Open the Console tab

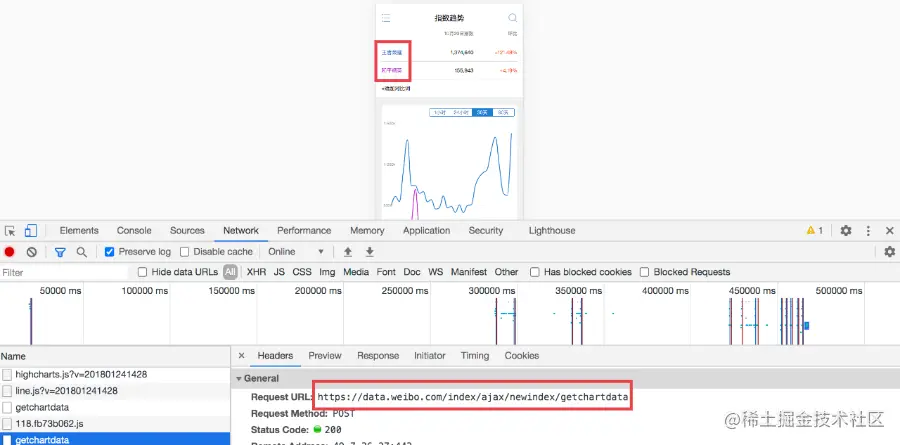click(134, 231)
